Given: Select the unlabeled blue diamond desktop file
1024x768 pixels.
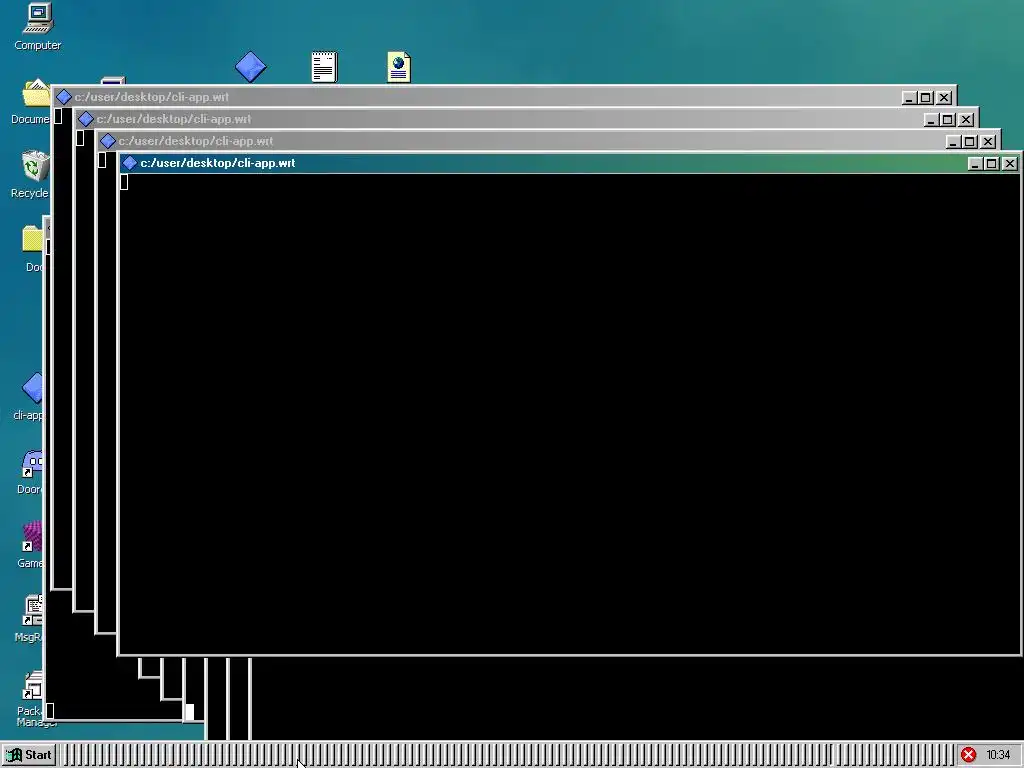Looking at the screenshot, I should (x=251, y=67).
